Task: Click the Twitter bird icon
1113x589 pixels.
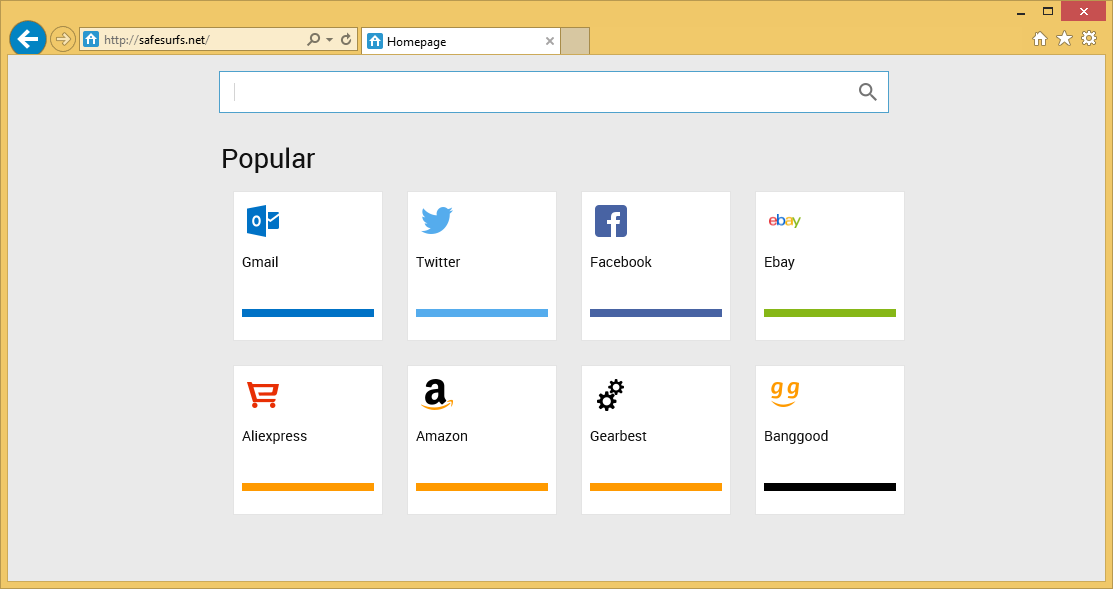Action: [436, 221]
